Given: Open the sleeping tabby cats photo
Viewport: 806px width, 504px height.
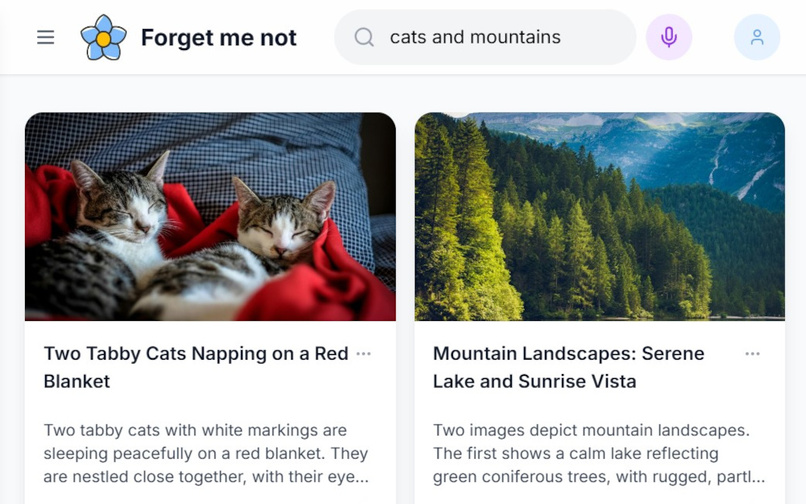Looking at the screenshot, I should 210,217.
